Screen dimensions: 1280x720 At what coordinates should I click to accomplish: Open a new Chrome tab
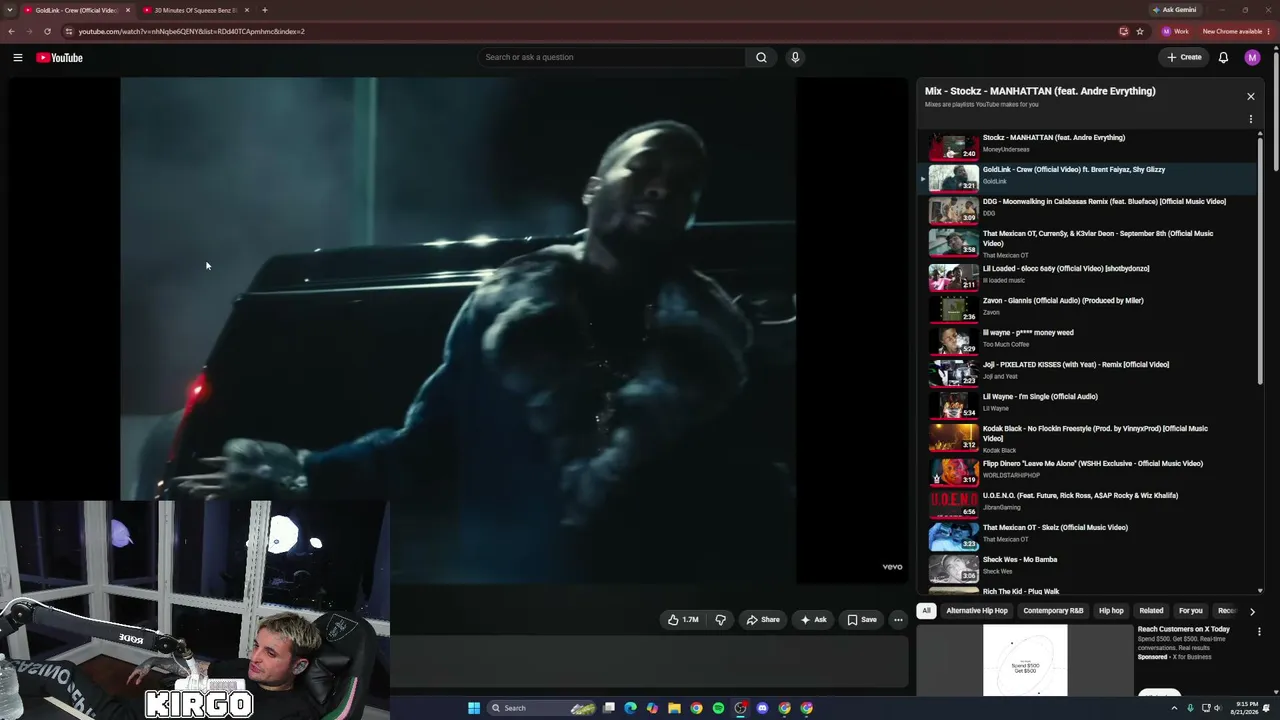coord(264,10)
